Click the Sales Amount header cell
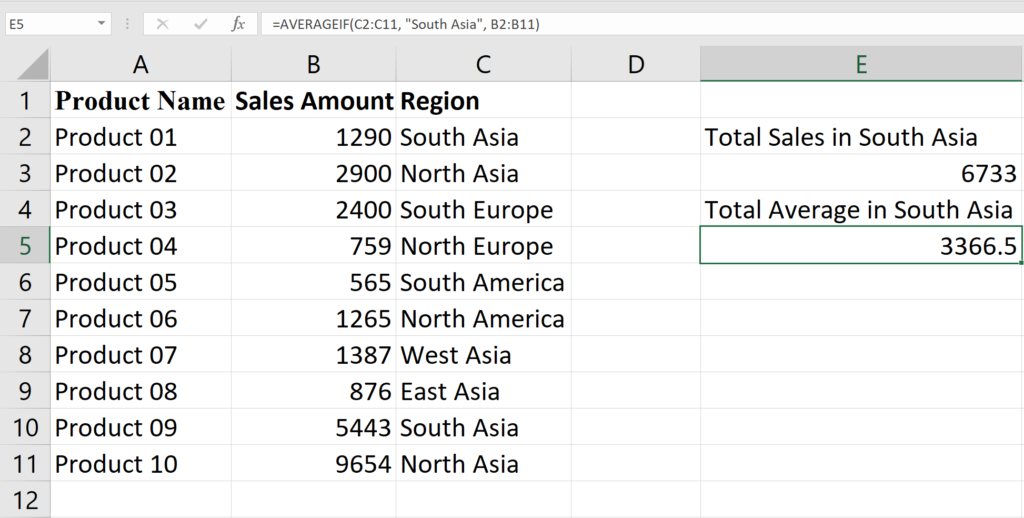The image size is (1024, 518). (313, 100)
